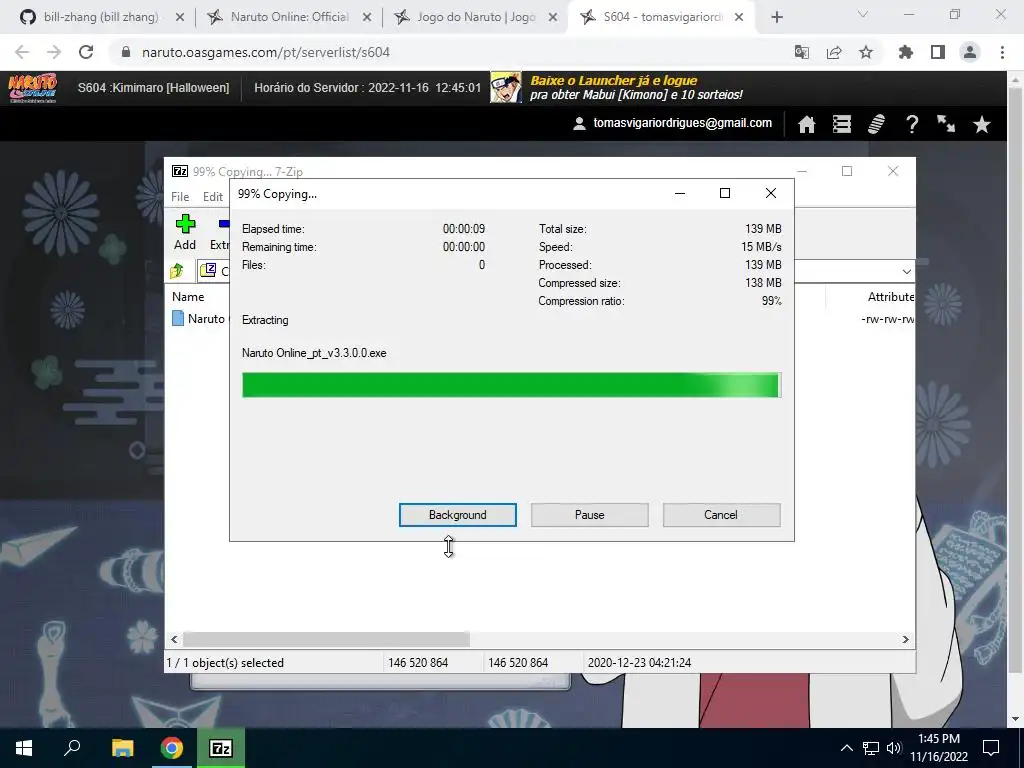Sort by the Name column header
This screenshot has width=1024, height=768.
[188, 296]
